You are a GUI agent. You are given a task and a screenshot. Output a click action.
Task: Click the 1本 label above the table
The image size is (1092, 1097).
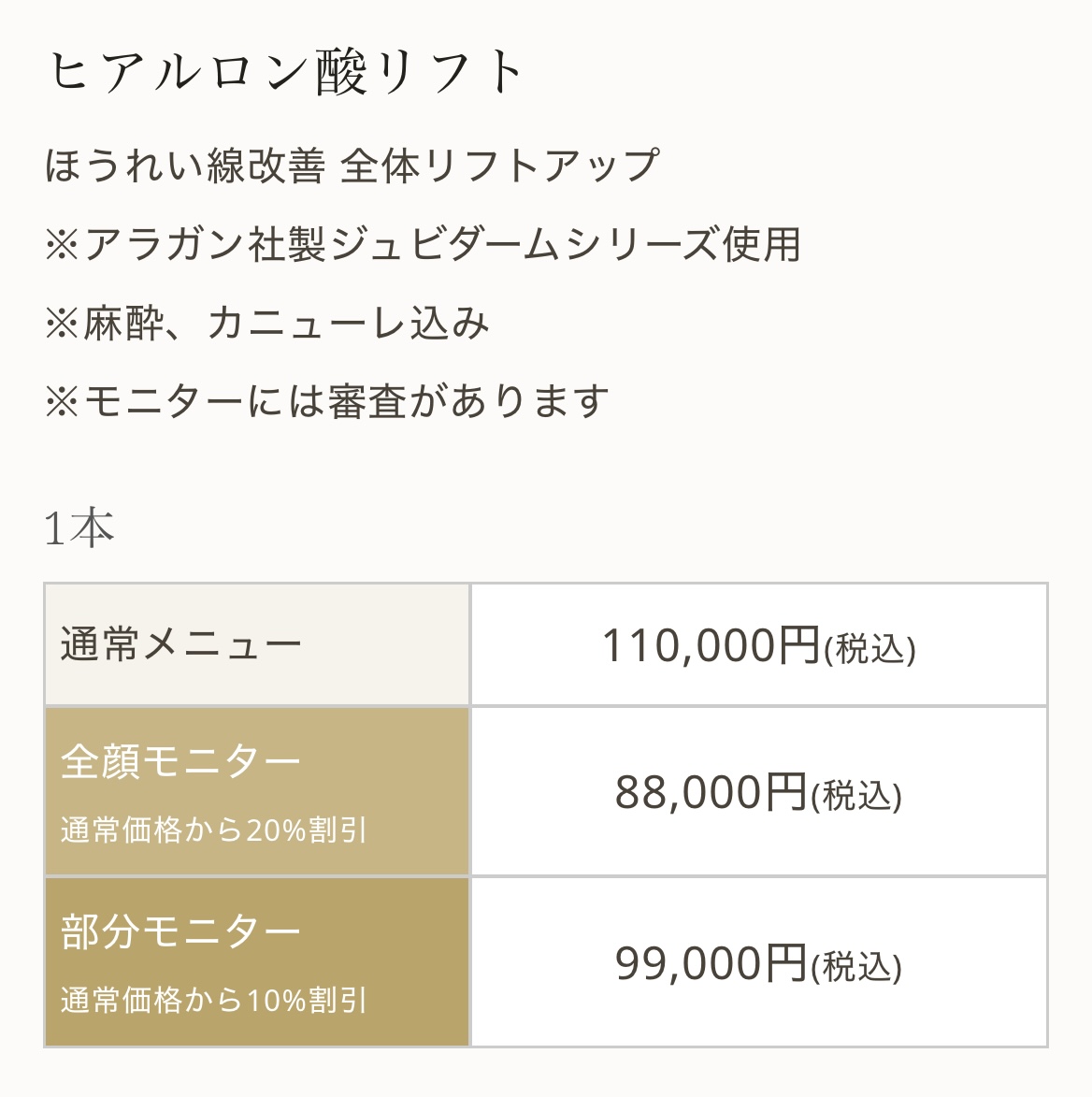[x=79, y=529]
